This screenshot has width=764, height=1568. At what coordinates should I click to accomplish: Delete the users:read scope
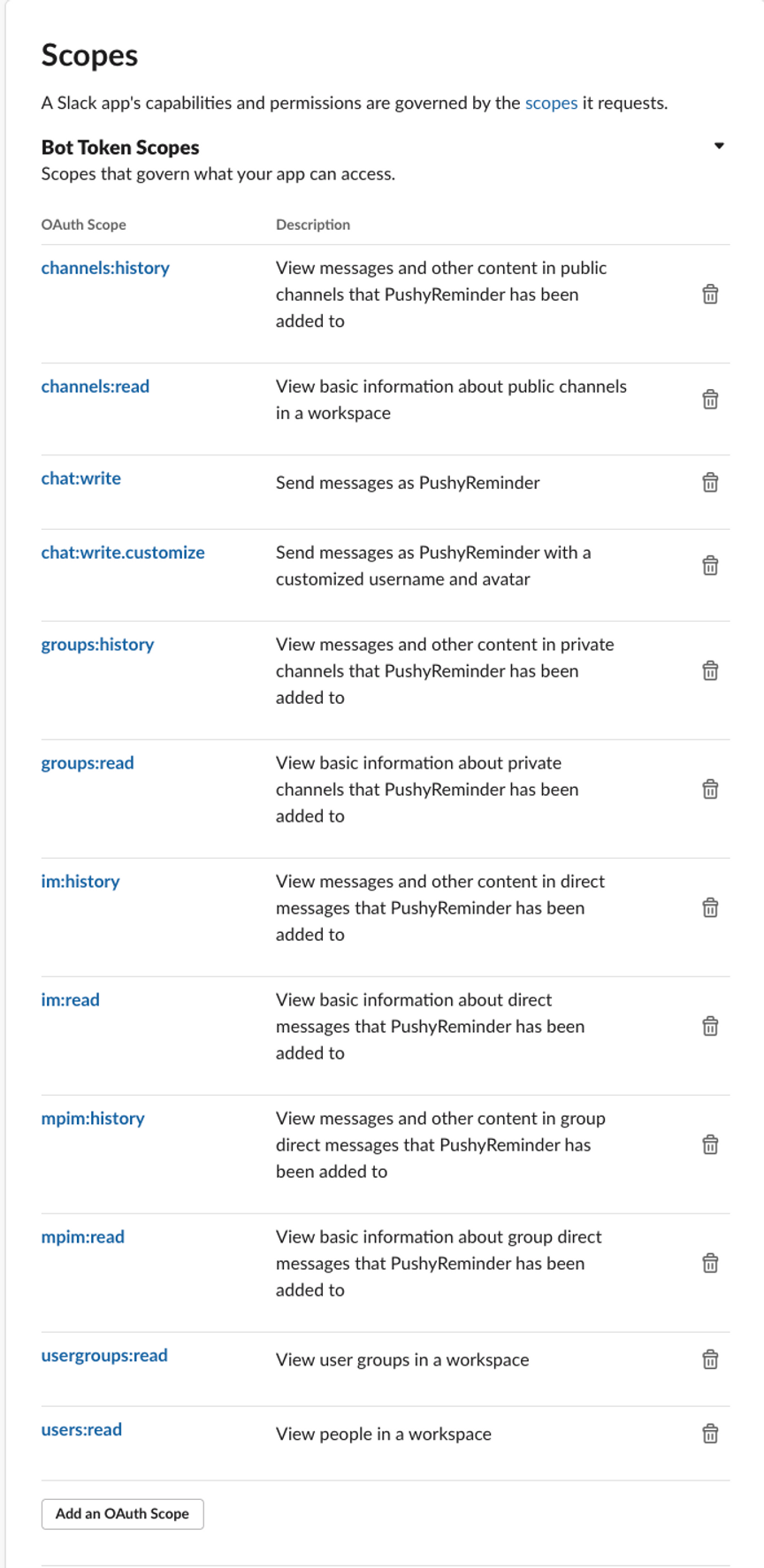pyautogui.click(x=710, y=1434)
